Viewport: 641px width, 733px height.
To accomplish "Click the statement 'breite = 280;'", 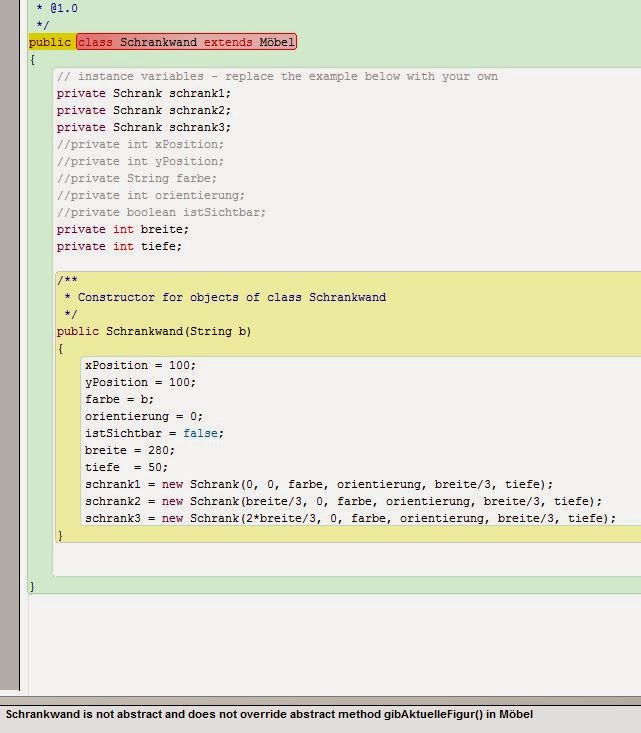I will tap(130, 450).
